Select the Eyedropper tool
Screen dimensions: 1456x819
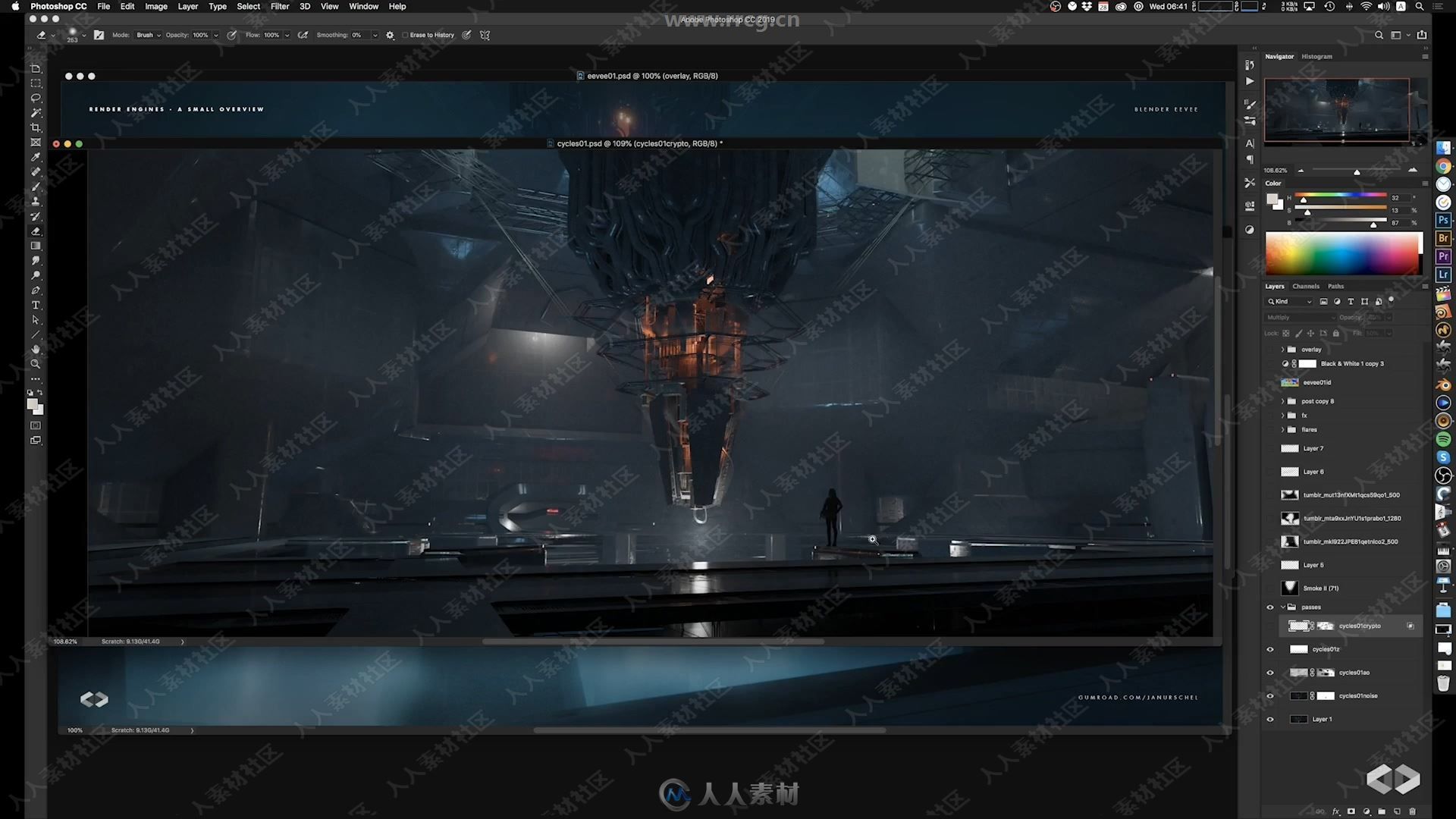(36, 157)
